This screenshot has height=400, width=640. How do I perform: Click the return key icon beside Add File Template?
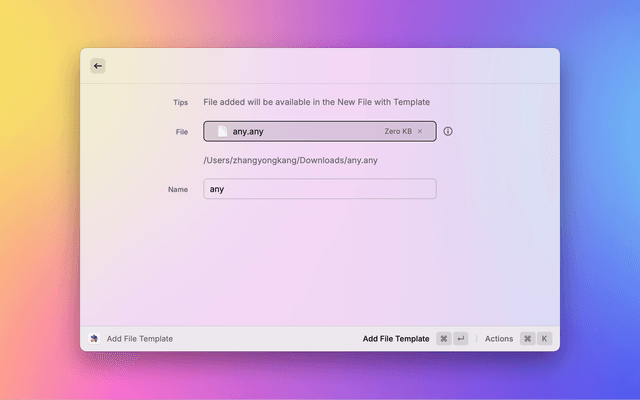[461, 339]
